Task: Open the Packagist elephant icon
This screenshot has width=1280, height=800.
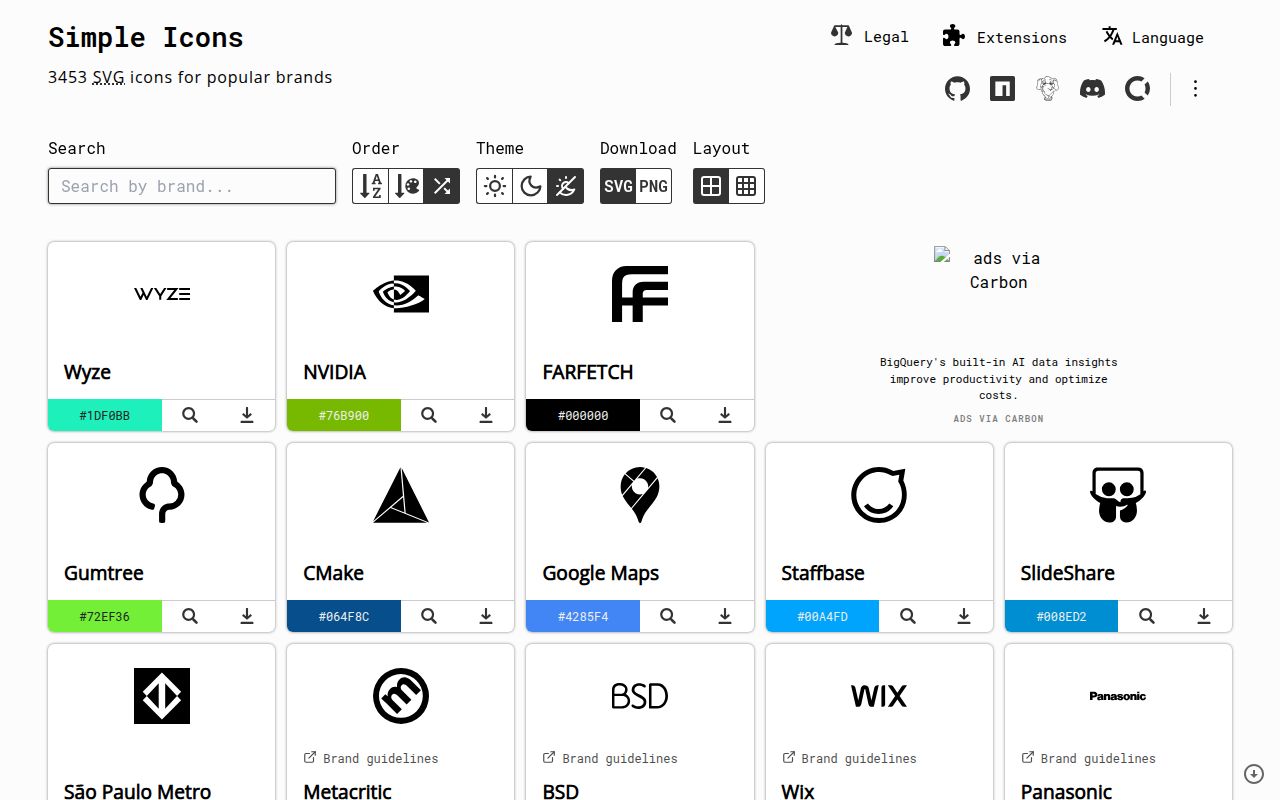Action: pos(1047,89)
